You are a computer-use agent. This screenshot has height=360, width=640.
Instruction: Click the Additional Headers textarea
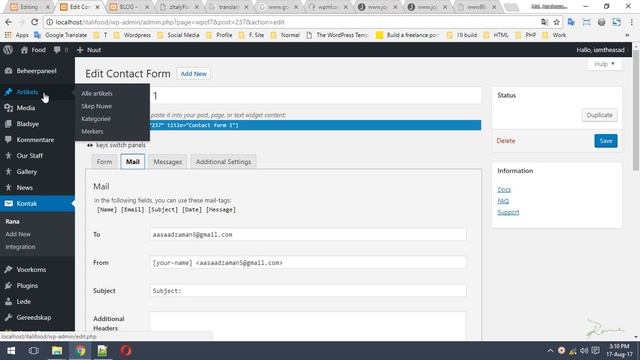308,326
